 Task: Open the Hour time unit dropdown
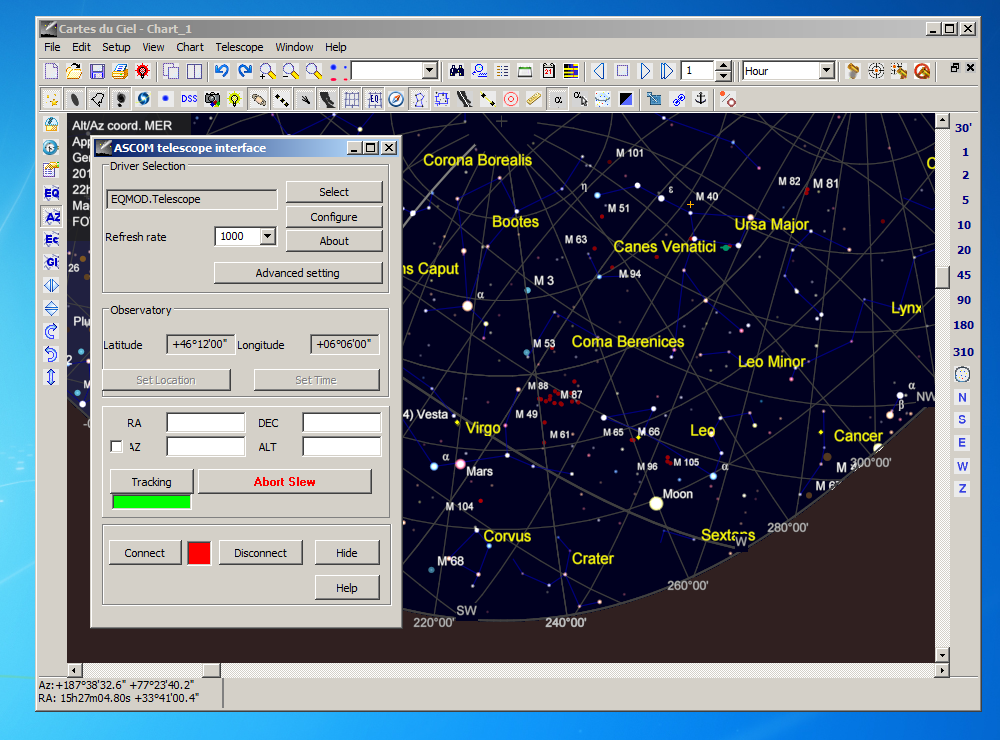tap(826, 71)
